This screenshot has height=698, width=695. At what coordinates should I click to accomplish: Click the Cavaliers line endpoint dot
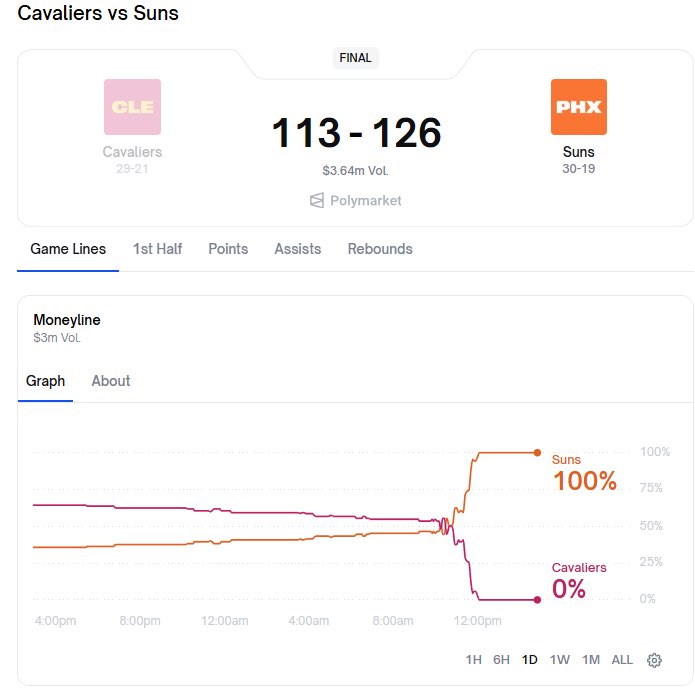click(537, 600)
